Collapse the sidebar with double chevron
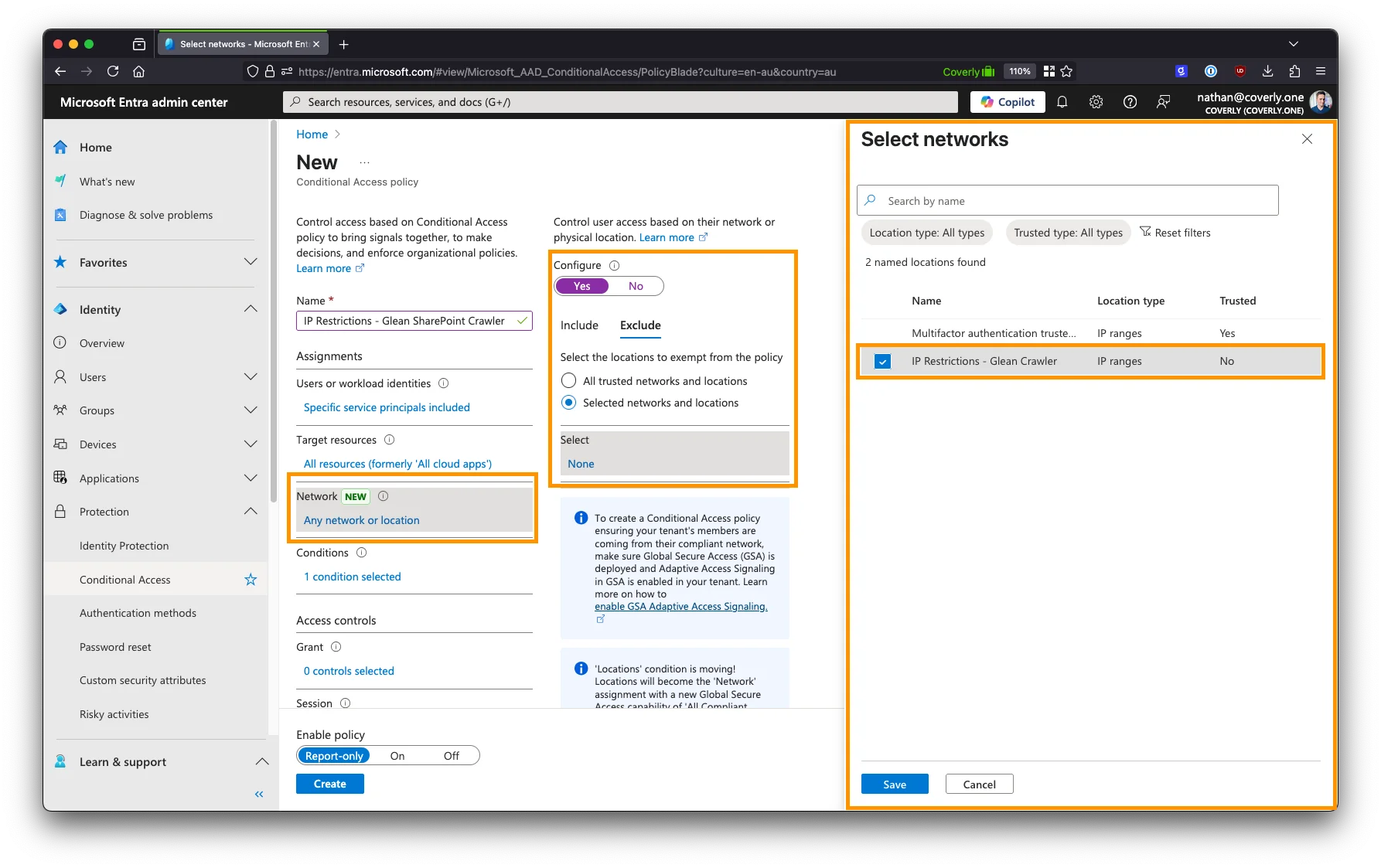 point(259,794)
